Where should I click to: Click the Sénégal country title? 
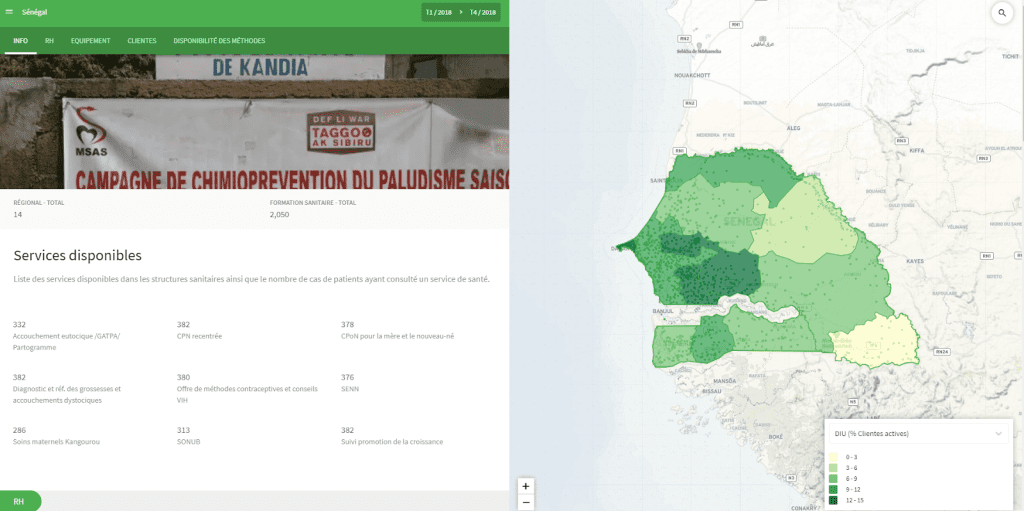click(35, 12)
